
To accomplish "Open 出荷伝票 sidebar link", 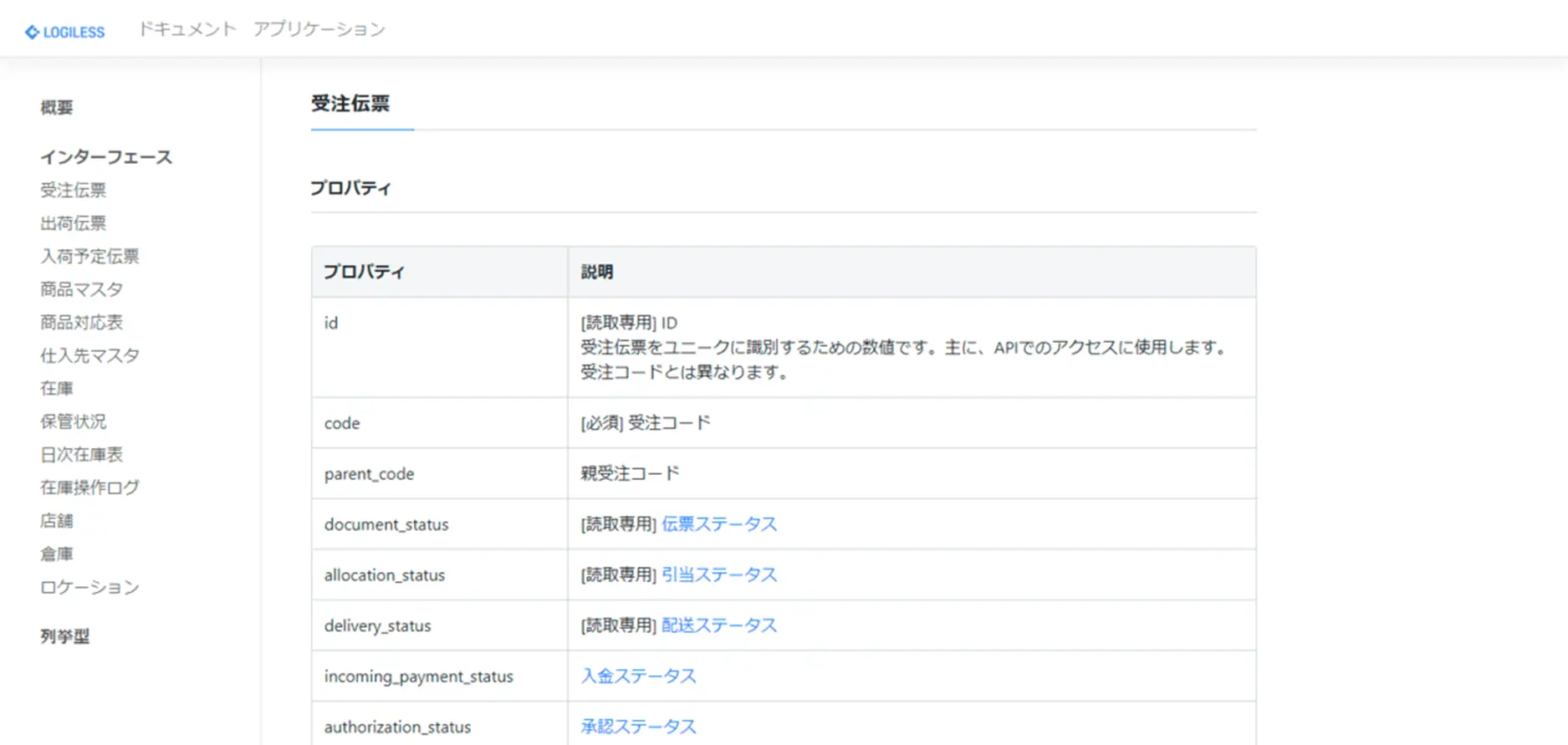I will [x=74, y=223].
